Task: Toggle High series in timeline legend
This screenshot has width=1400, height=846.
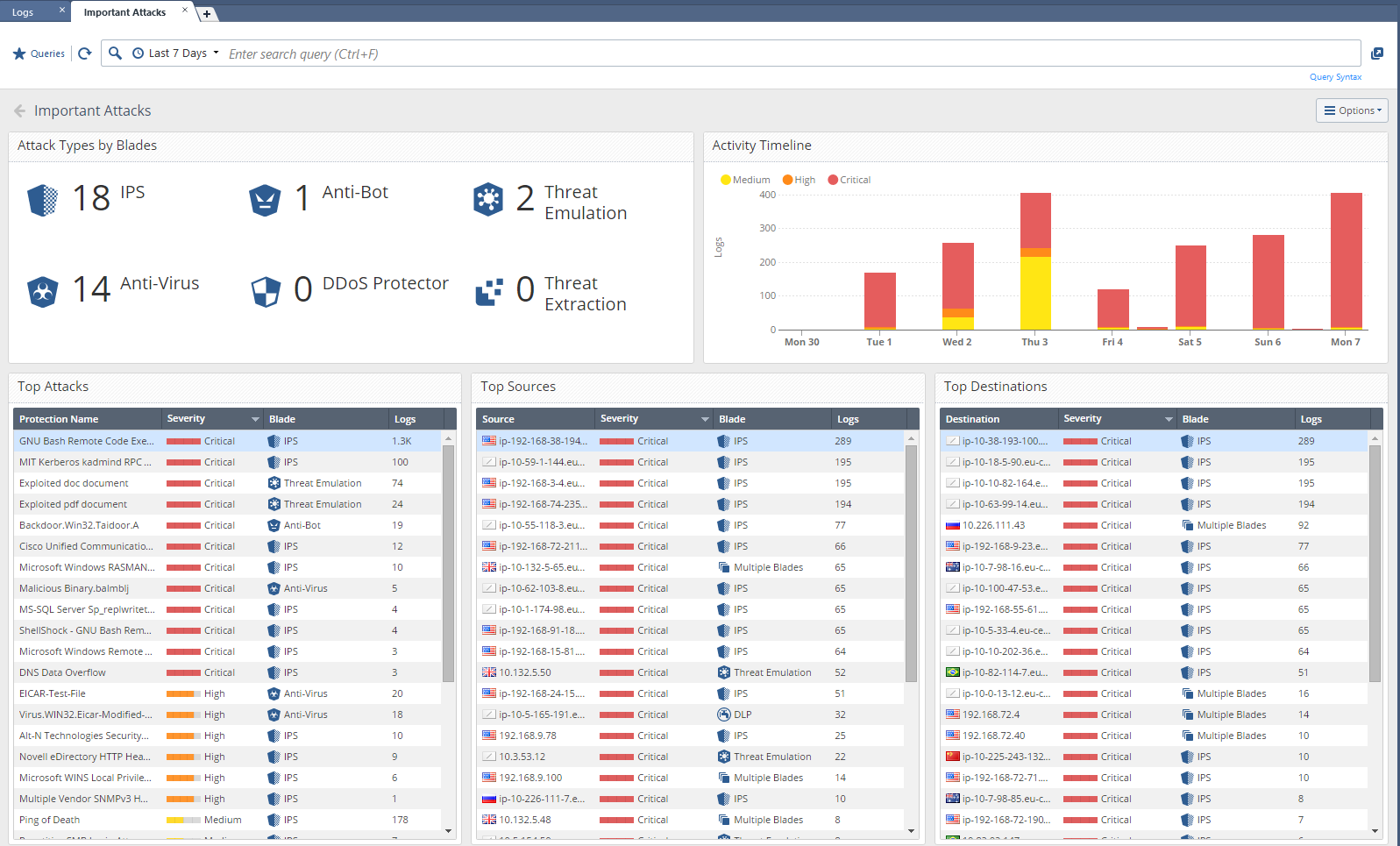Action: 799,180
